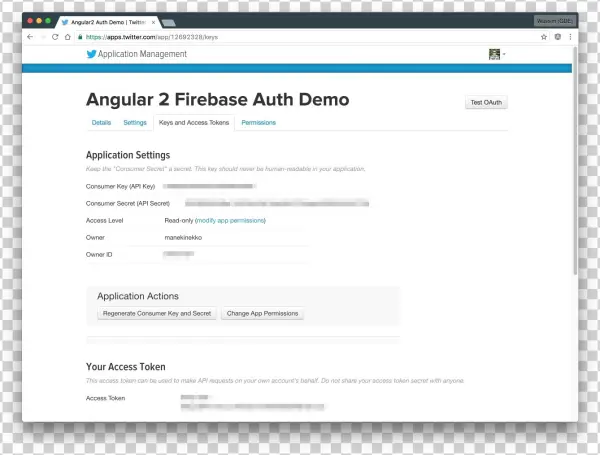Open a new browser tab
The height and width of the screenshot is (455, 600).
168,23
